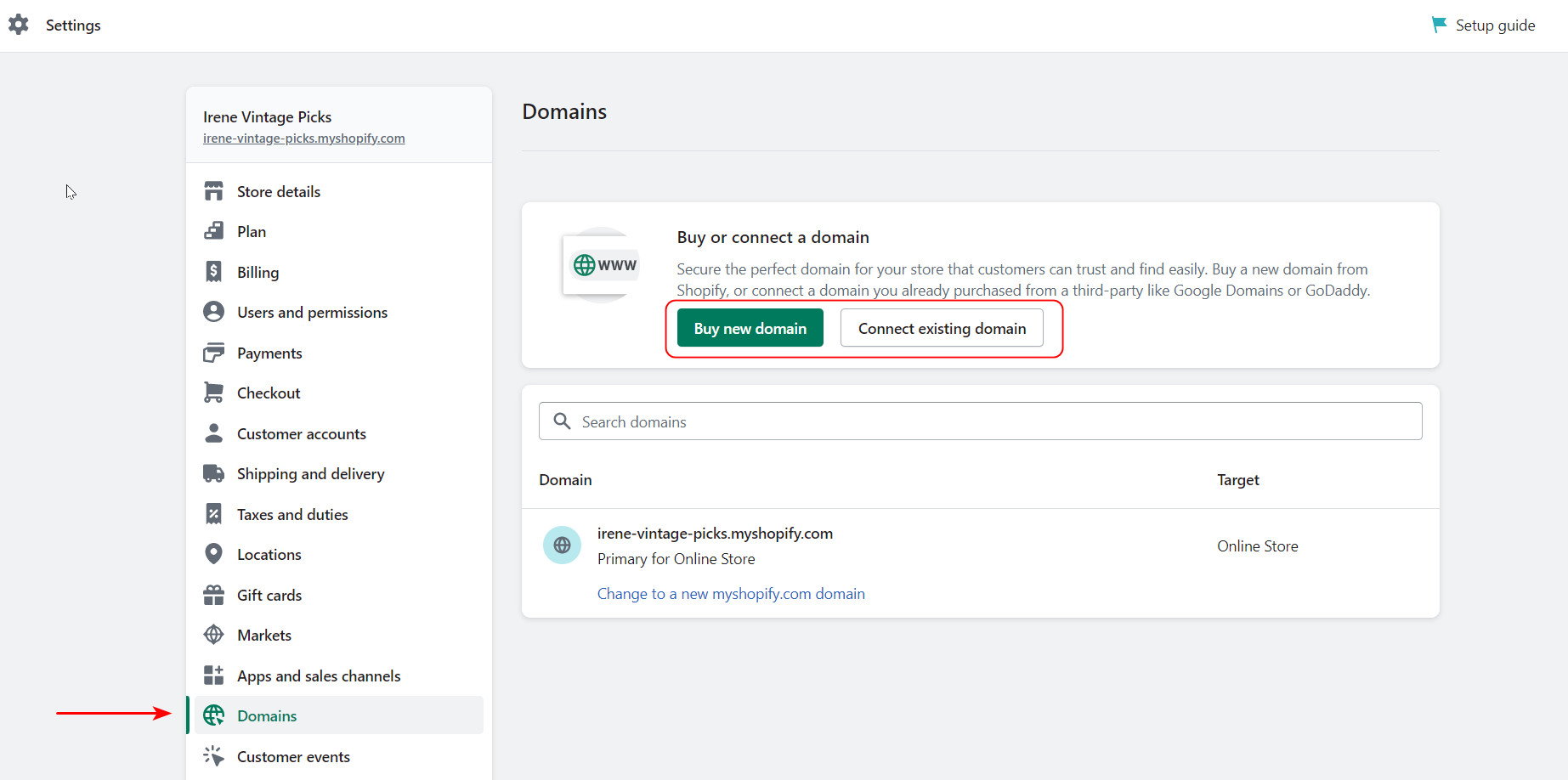This screenshot has width=1568, height=780.
Task: Click the Target column header
Action: [x=1238, y=479]
